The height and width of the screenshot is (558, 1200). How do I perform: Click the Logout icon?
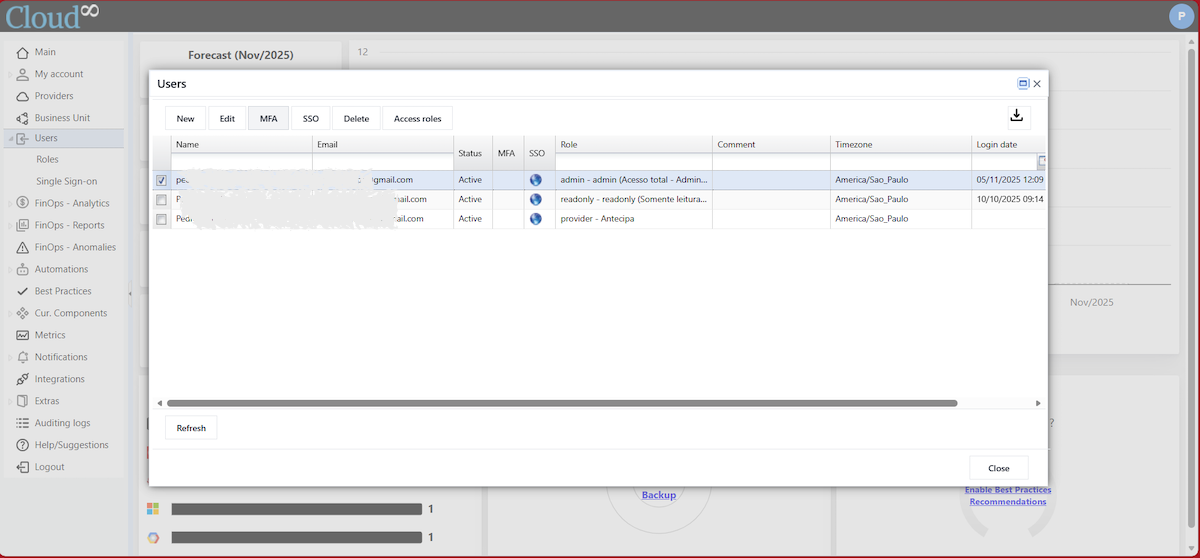point(22,467)
